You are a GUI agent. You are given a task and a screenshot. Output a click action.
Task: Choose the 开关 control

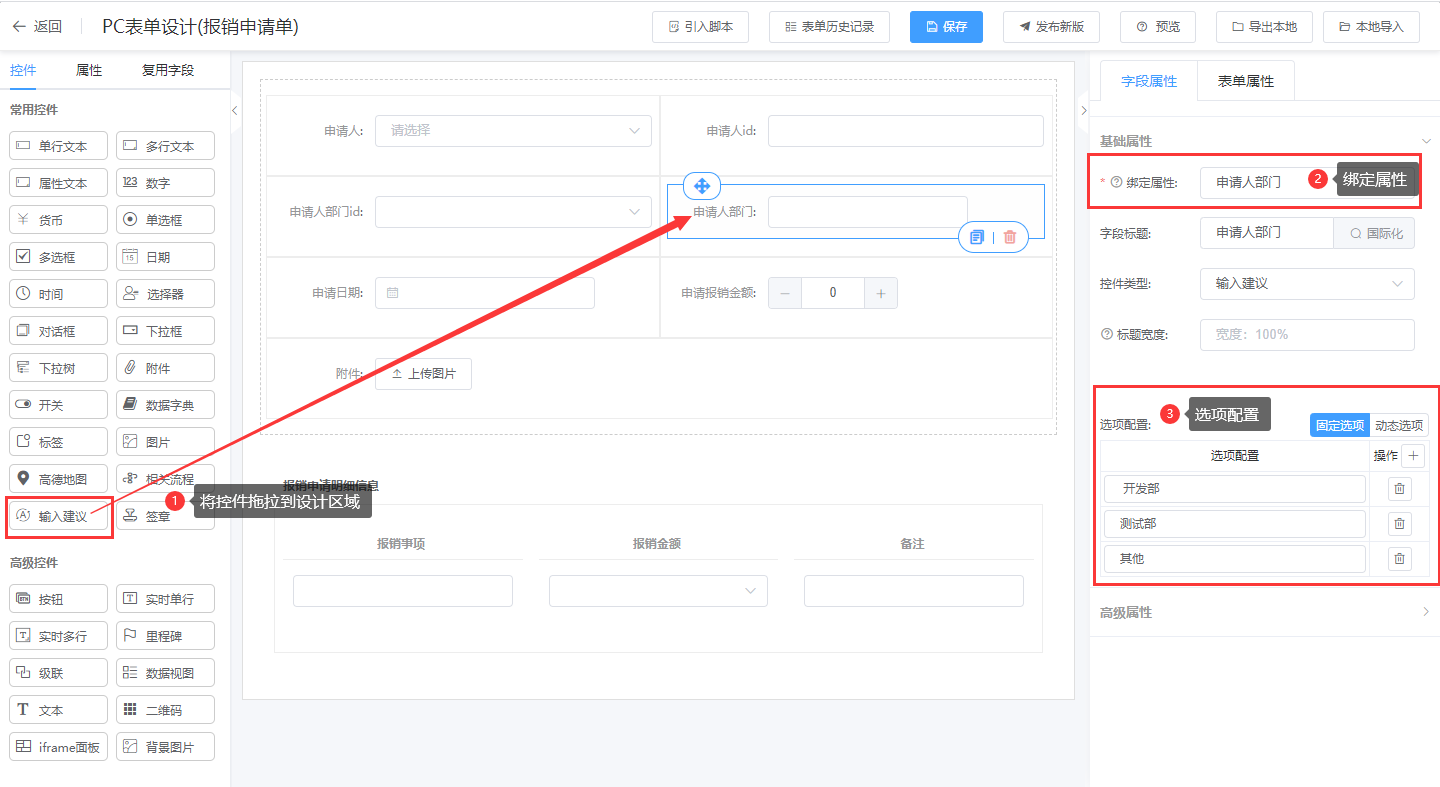[58, 405]
